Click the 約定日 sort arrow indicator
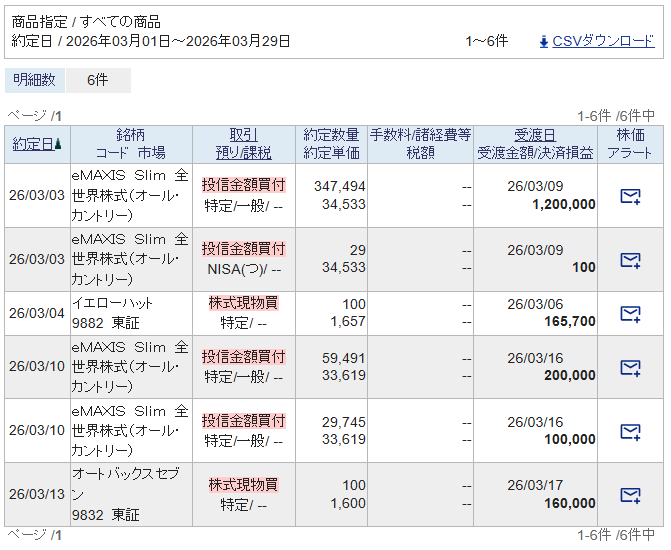Image resolution: width=671 pixels, height=550 pixels. coord(58,144)
